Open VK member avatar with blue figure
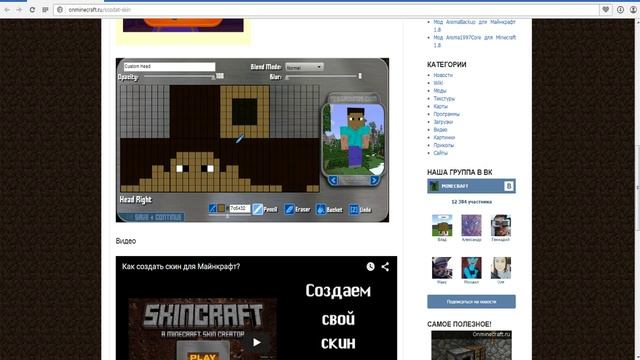The image size is (640, 360). 471,268
